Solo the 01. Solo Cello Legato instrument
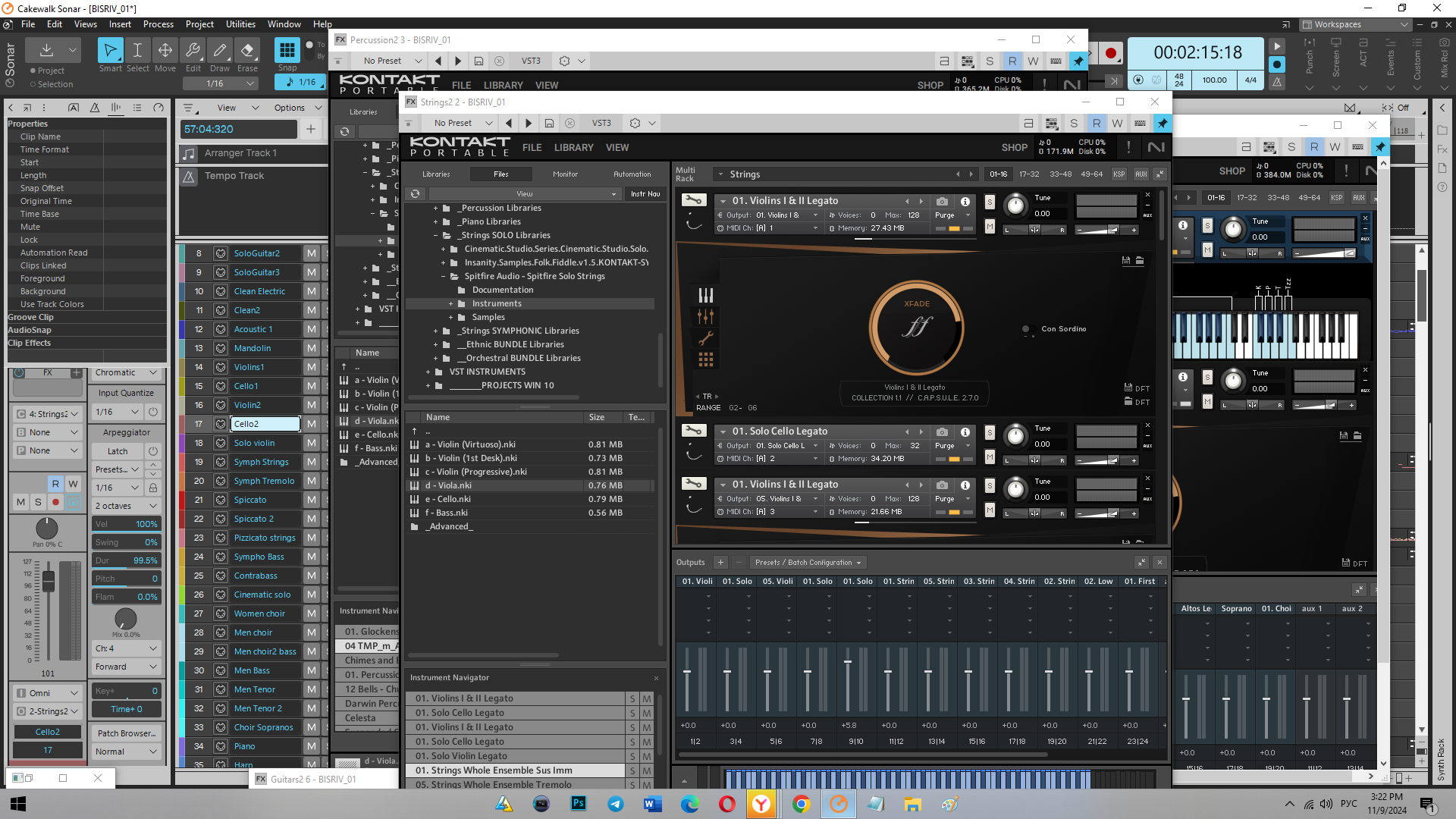Screen dimensions: 1456x819 (990, 432)
